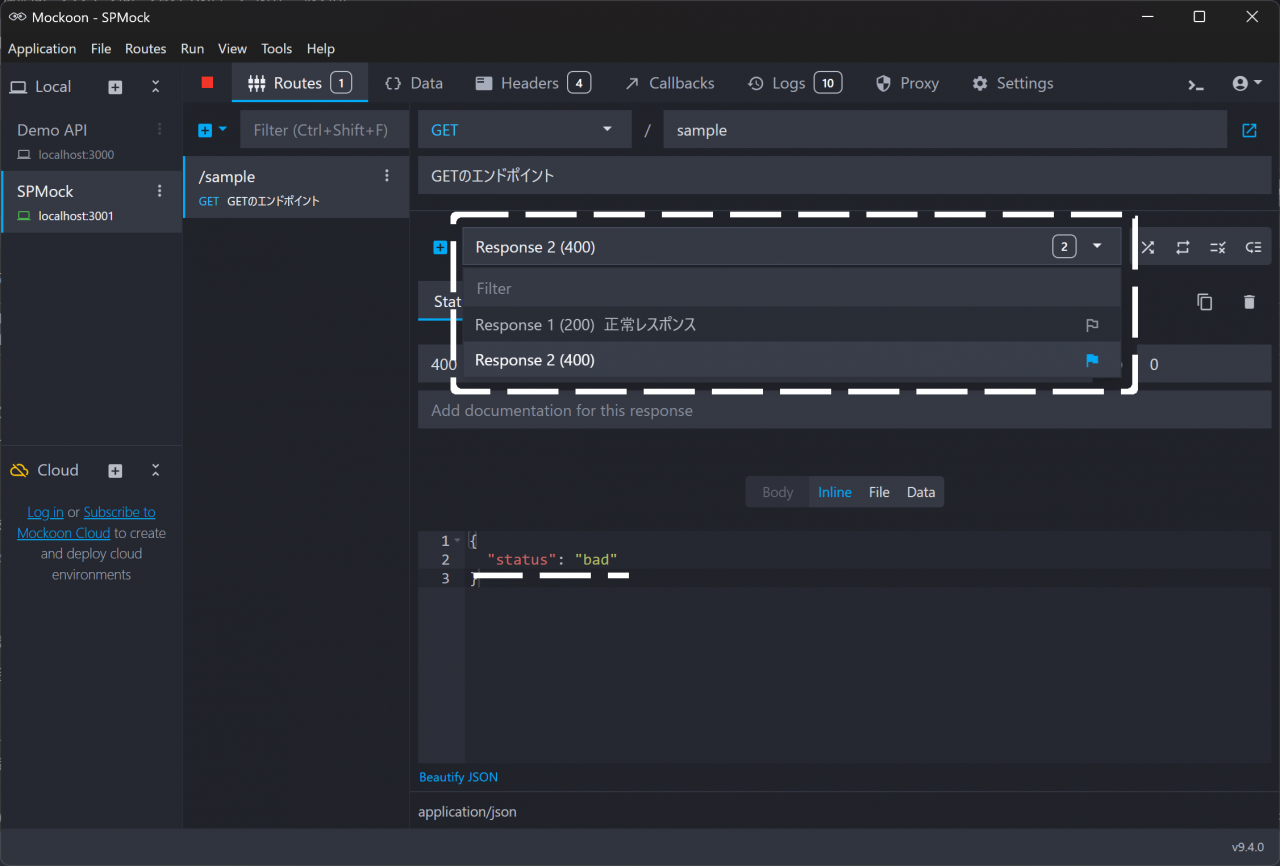Select Inline body type option
Viewport: 1280px width, 866px height.
[834, 492]
